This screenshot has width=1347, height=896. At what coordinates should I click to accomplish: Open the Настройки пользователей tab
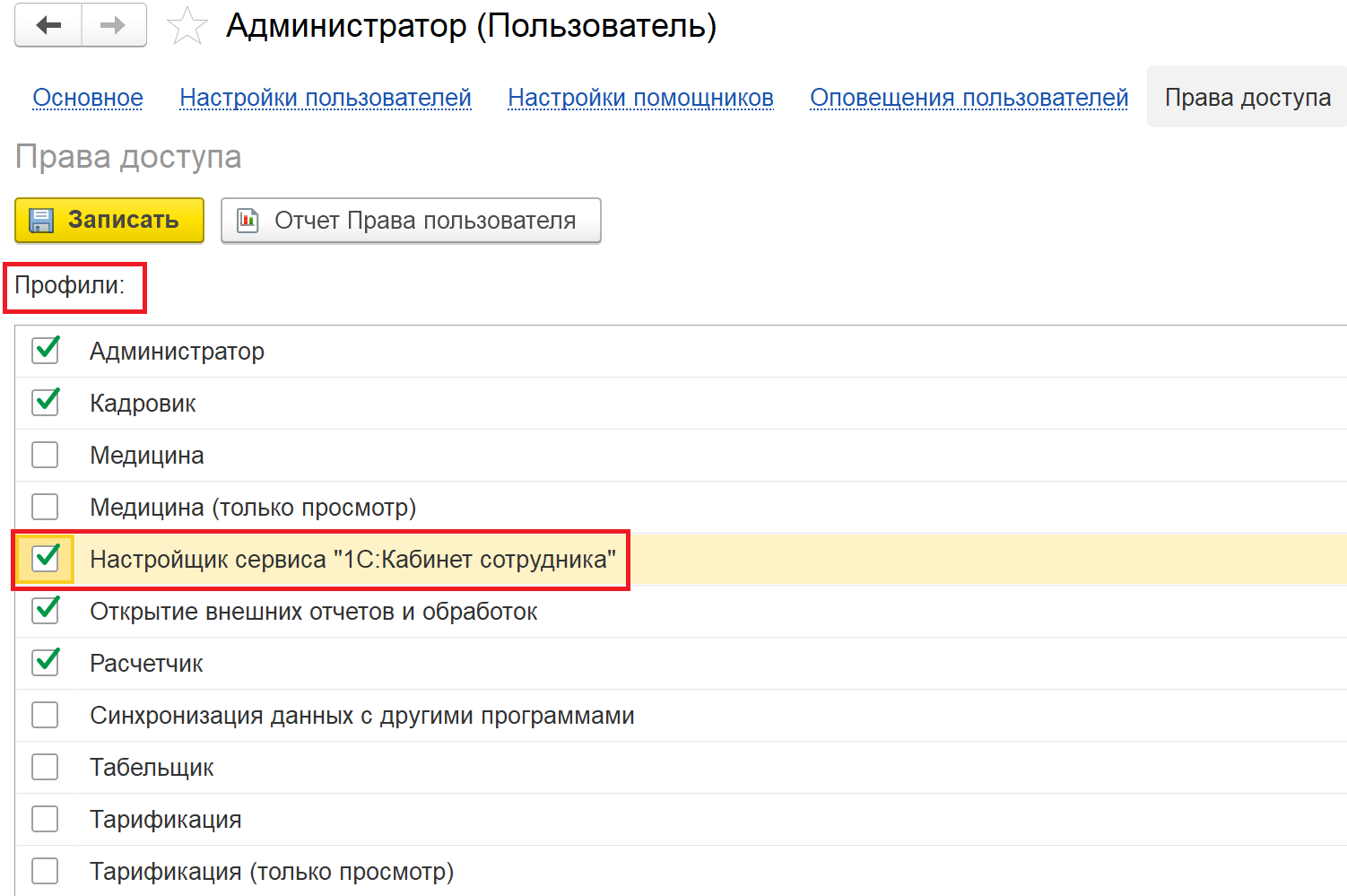tap(326, 98)
